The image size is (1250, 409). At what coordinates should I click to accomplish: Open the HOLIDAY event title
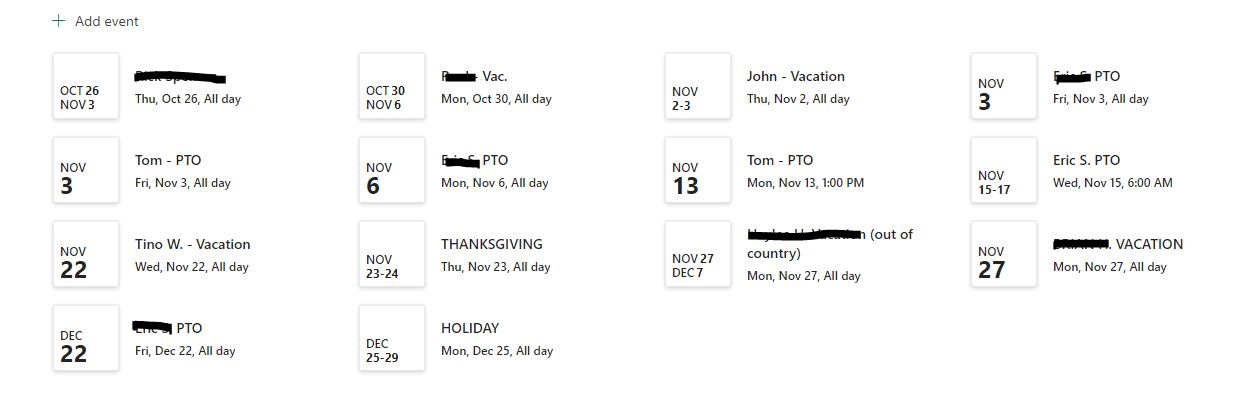[x=469, y=329]
